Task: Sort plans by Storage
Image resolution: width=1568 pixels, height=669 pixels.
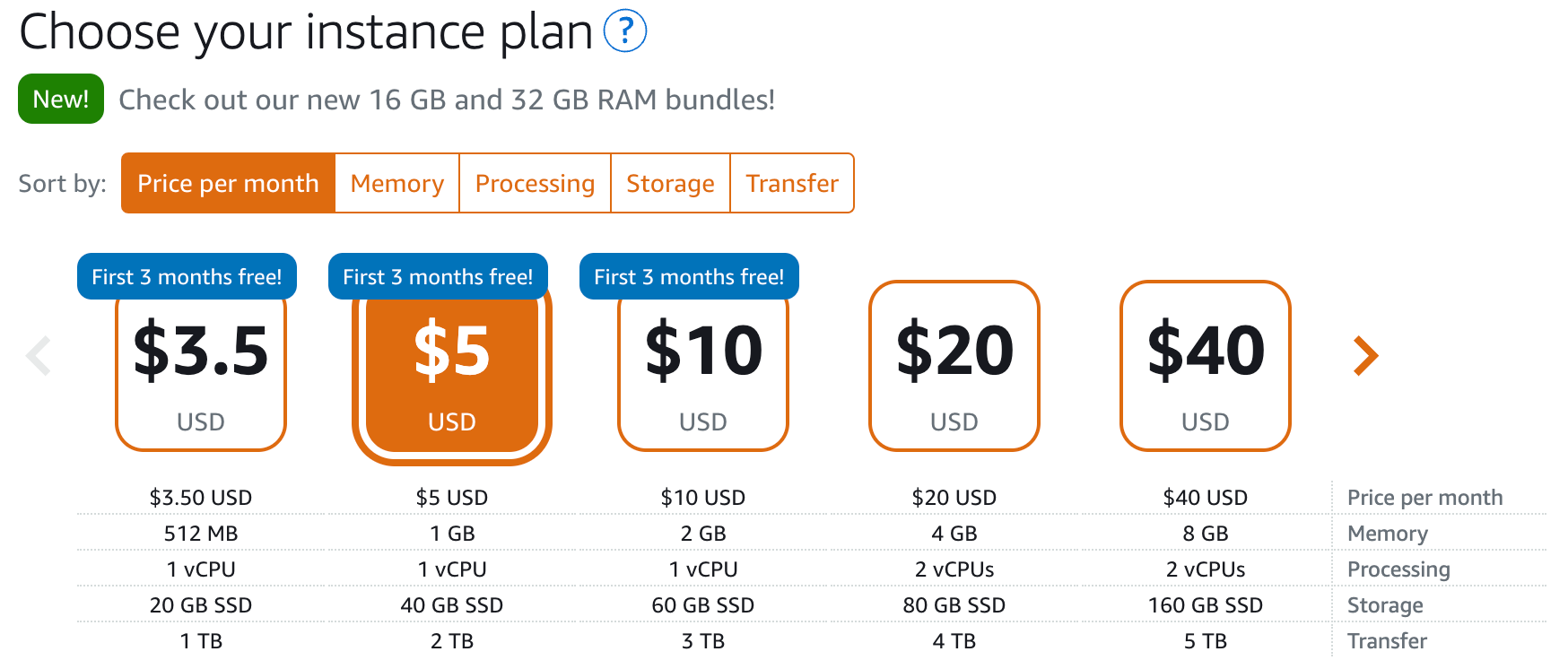Action: (670, 183)
